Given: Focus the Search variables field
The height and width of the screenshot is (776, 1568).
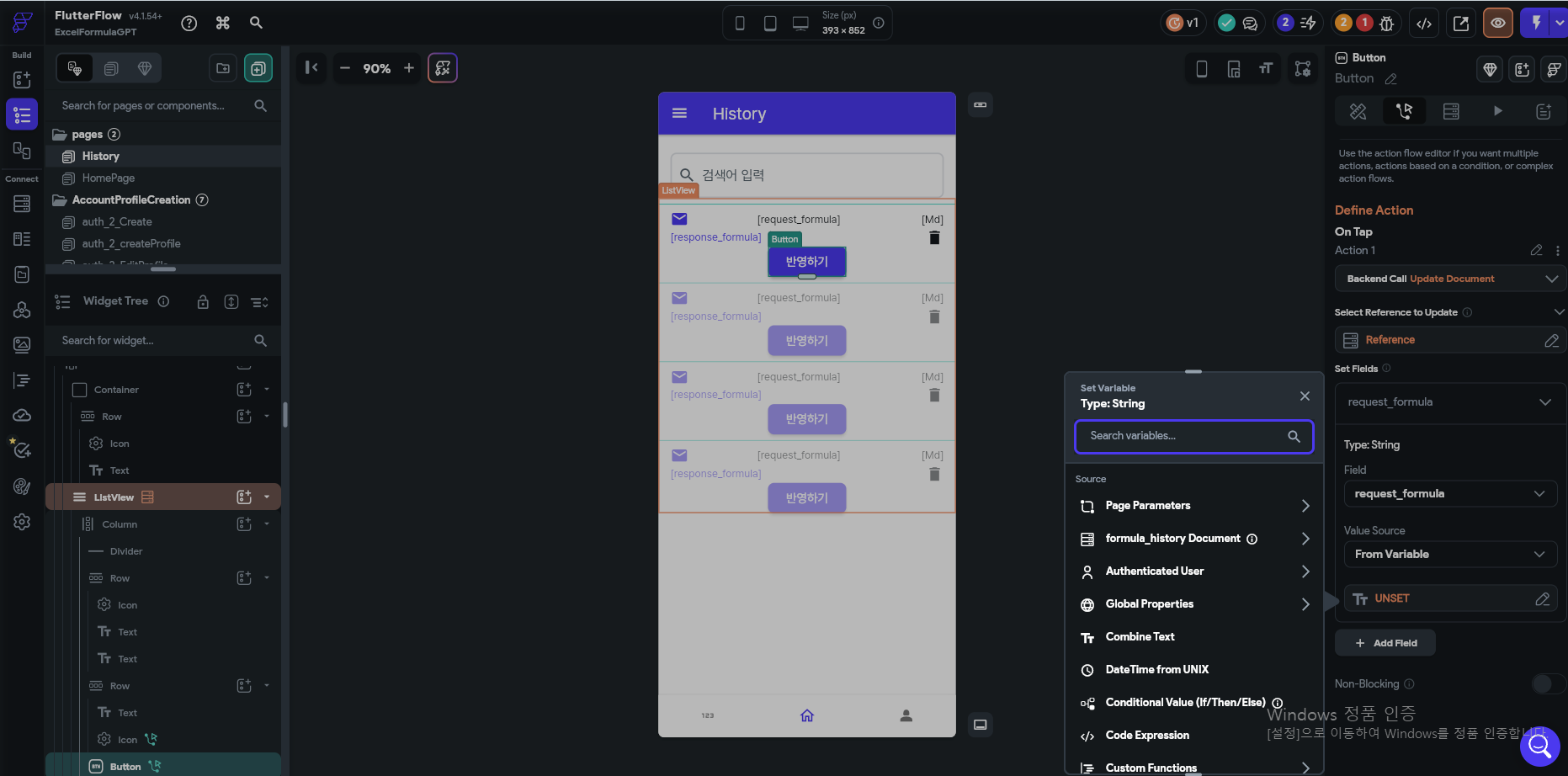Looking at the screenshot, I should 1193,436.
